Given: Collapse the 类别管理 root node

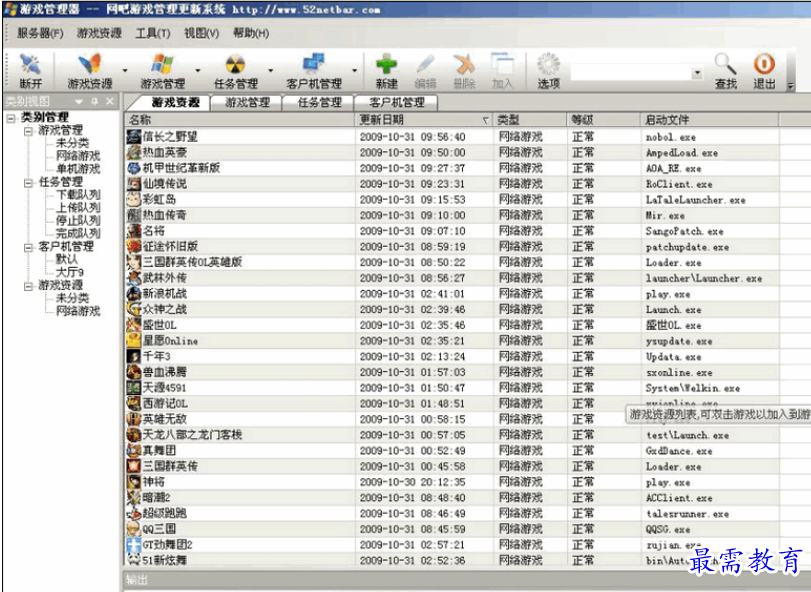Looking at the screenshot, I should [x=11, y=118].
